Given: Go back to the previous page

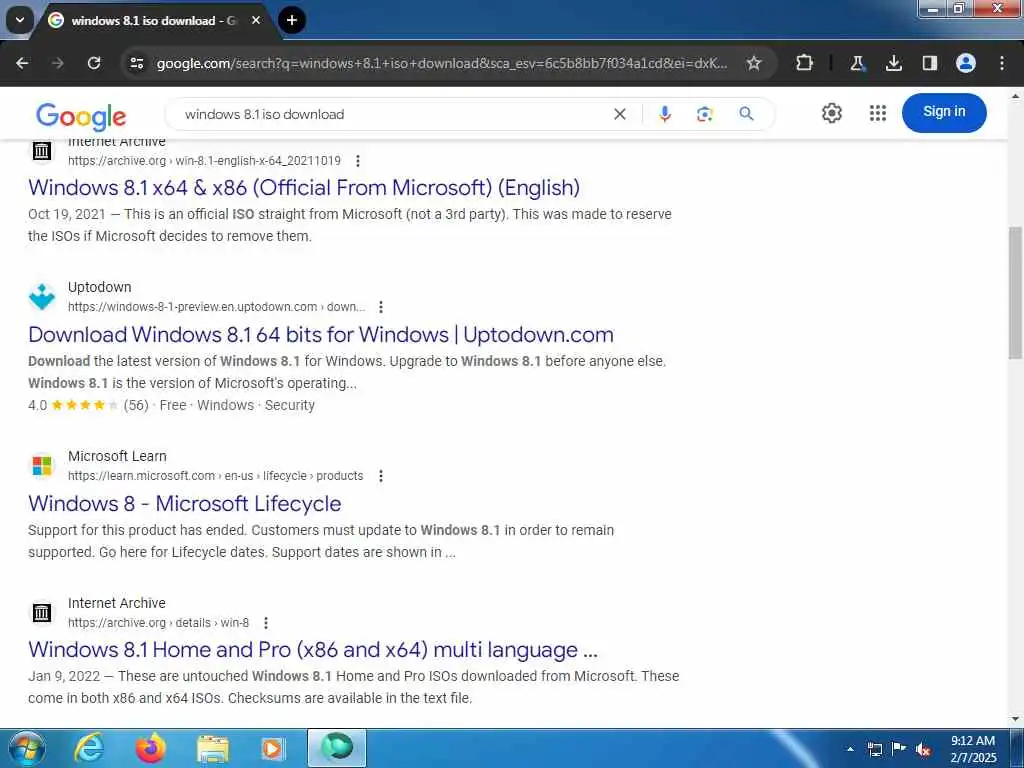Looking at the screenshot, I should (22, 63).
